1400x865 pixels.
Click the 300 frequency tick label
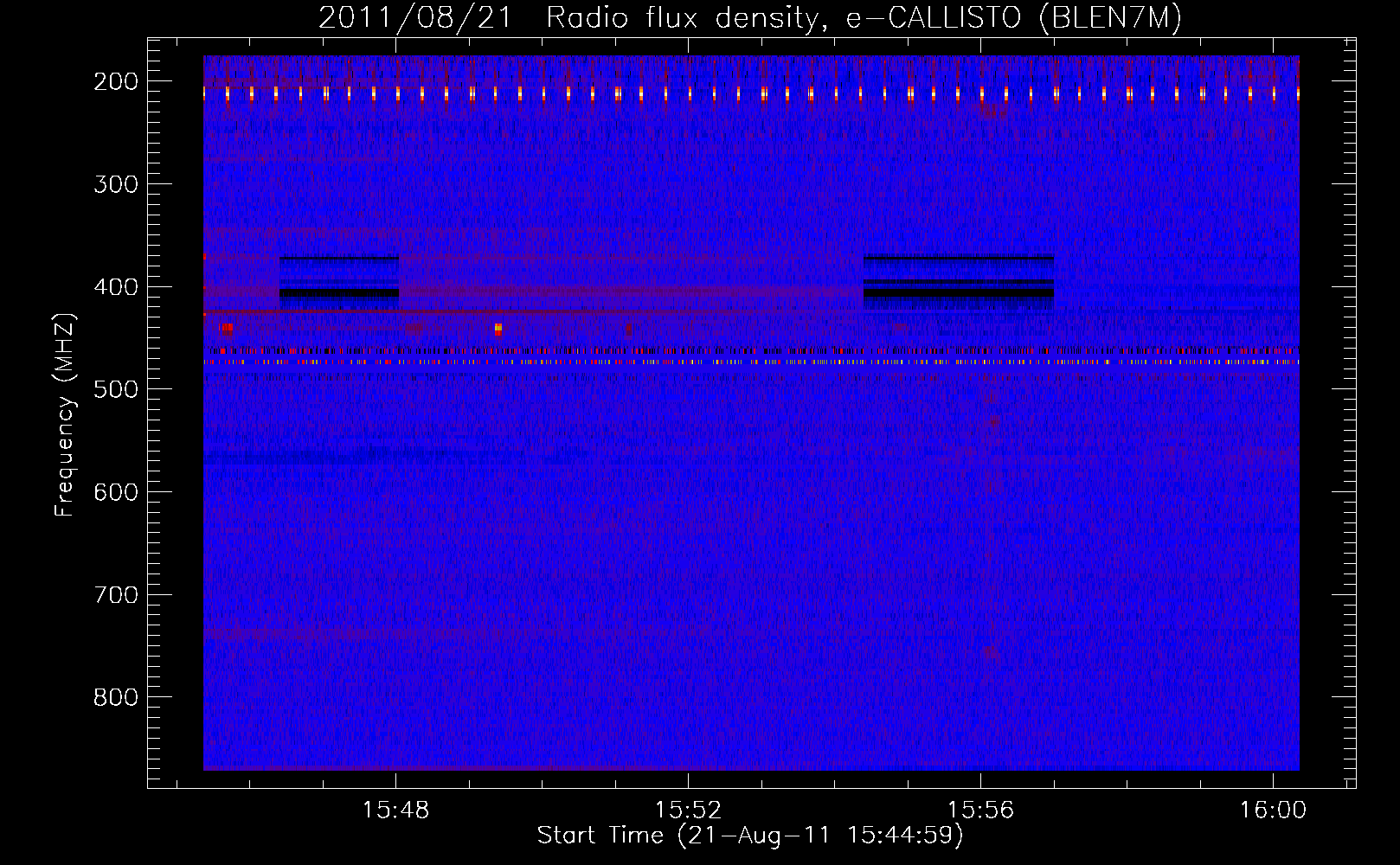(x=116, y=184)
